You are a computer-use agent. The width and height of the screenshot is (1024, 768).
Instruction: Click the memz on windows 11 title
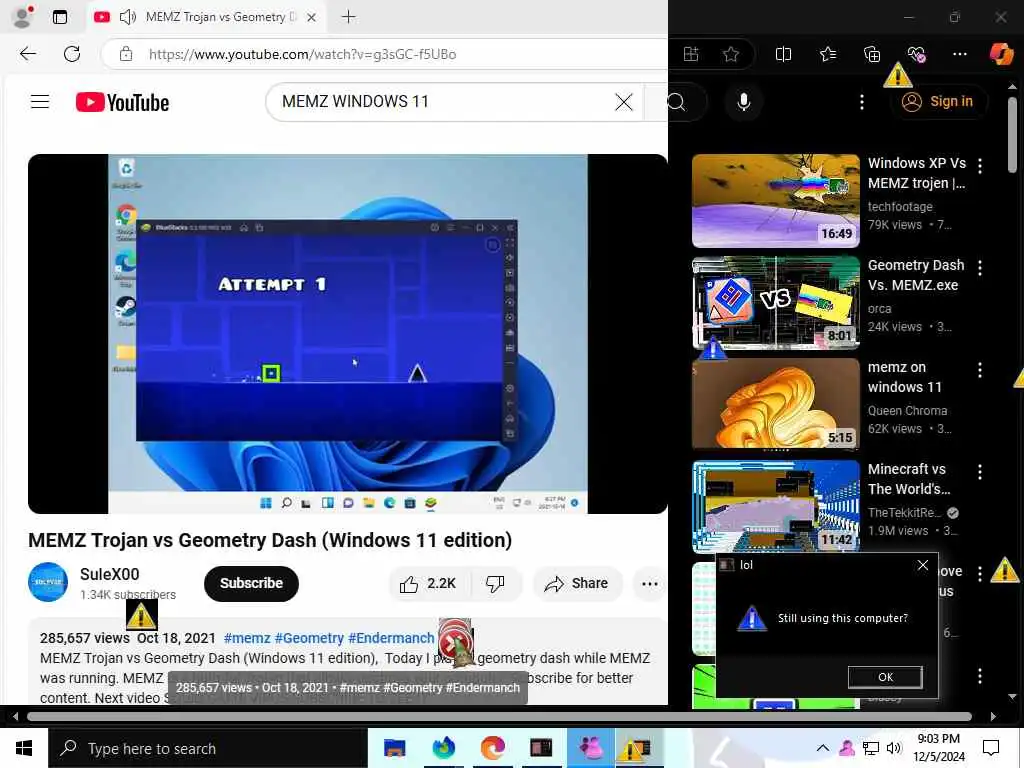click(x=904, y=377)
